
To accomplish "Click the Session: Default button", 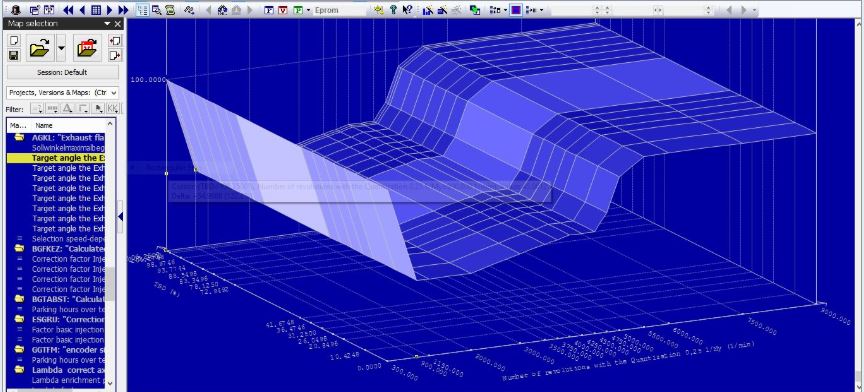I will pos(62,72).
